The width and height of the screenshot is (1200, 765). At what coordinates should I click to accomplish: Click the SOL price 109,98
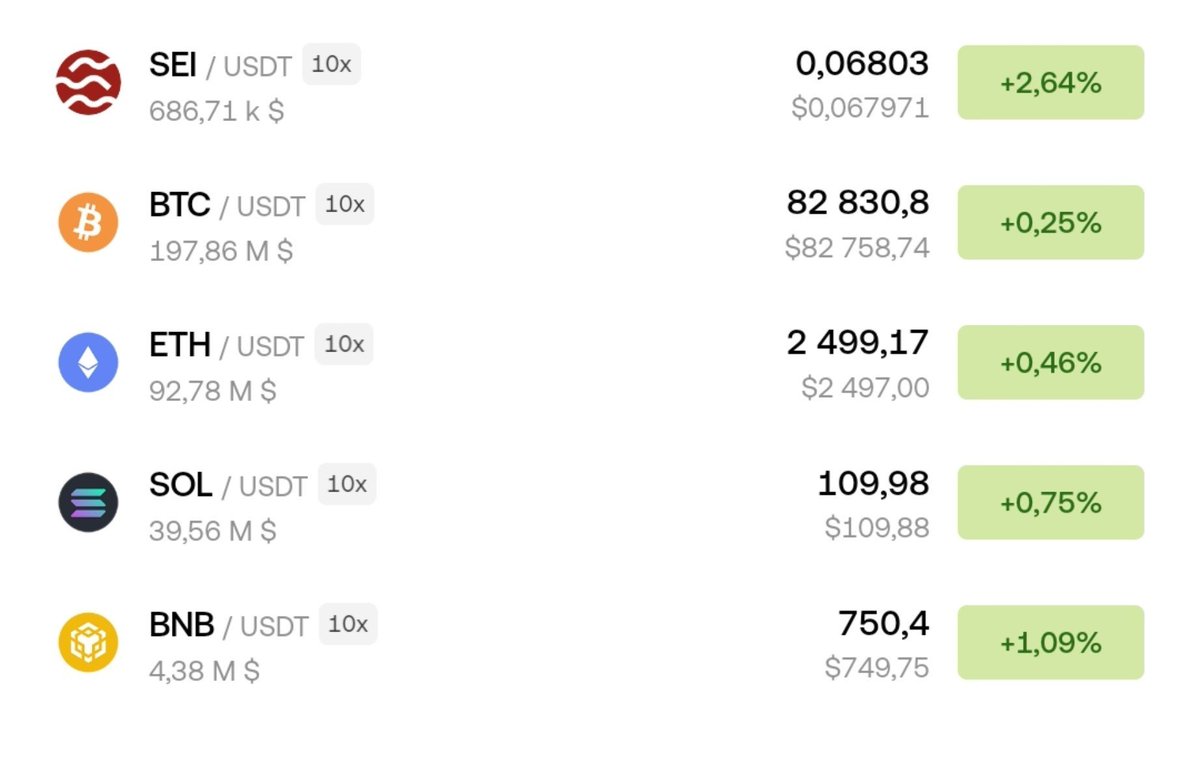pyautogui.click(x=874, y=484)
